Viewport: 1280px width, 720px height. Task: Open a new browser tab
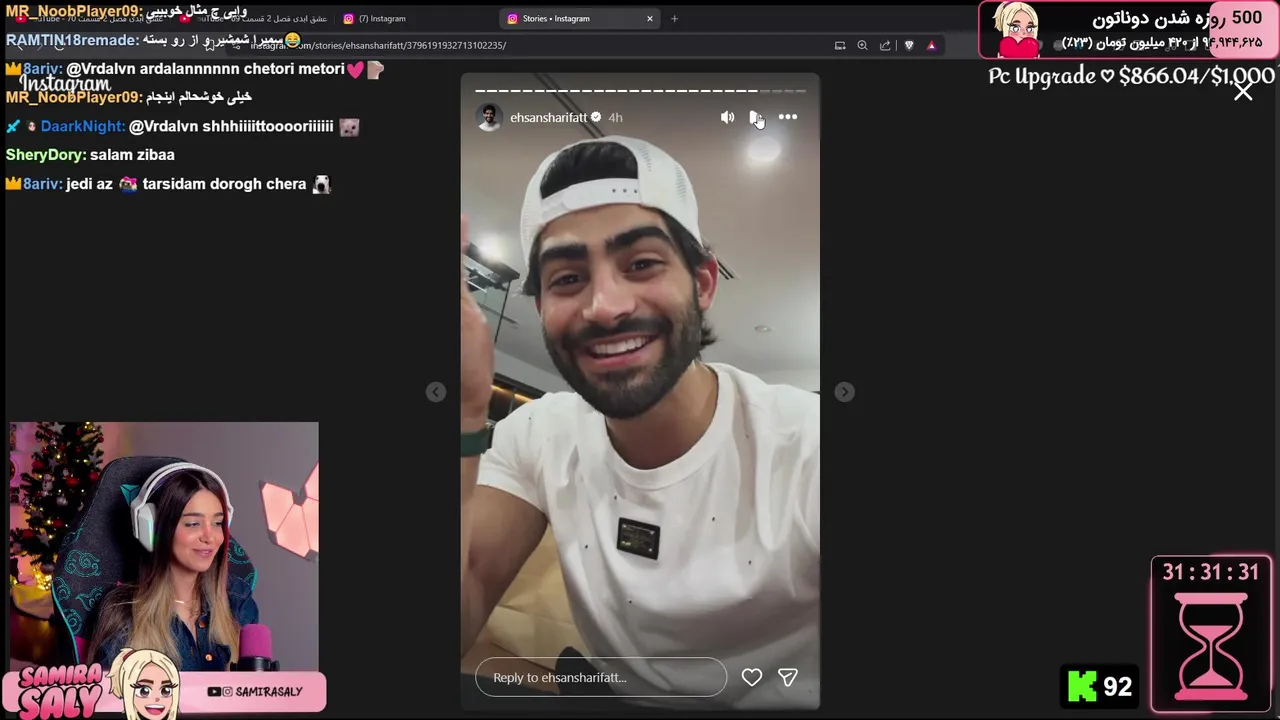(674, 18)
